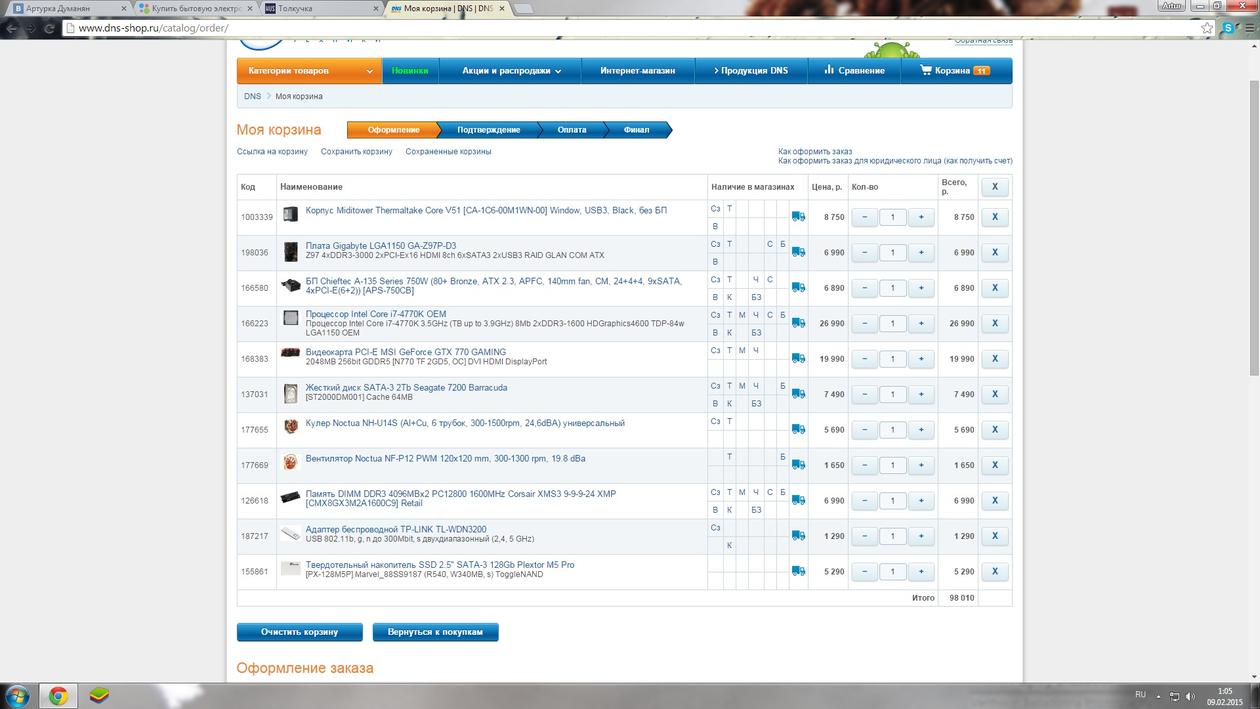Open the Сохраненные корзины link
Screen dimensions: 1260x709
448,152
